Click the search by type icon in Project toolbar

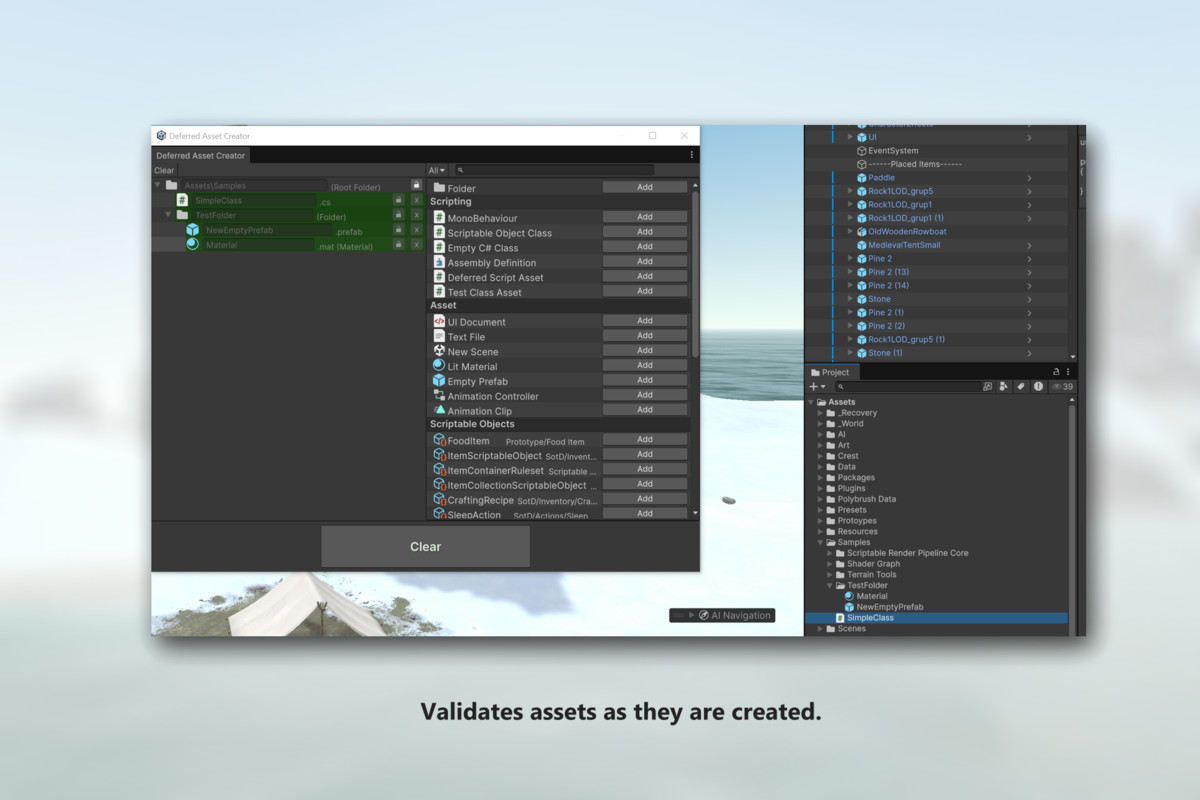click(1003, 385)
